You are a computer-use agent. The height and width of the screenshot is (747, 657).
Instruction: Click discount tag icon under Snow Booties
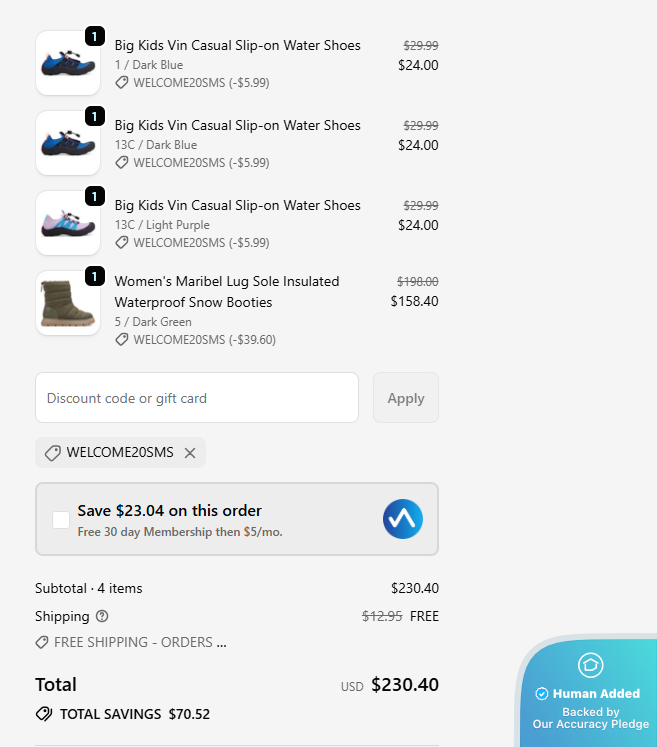(x=122, y=340)
